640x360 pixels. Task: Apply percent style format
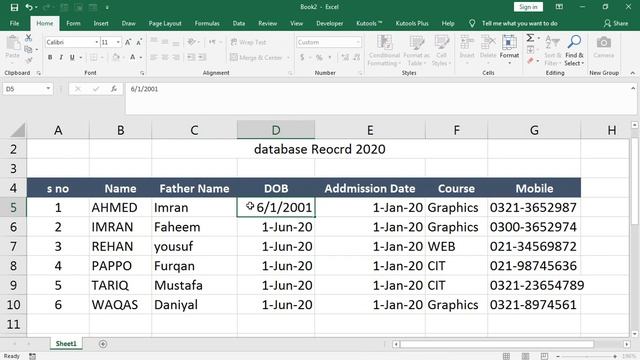point(319,58)
